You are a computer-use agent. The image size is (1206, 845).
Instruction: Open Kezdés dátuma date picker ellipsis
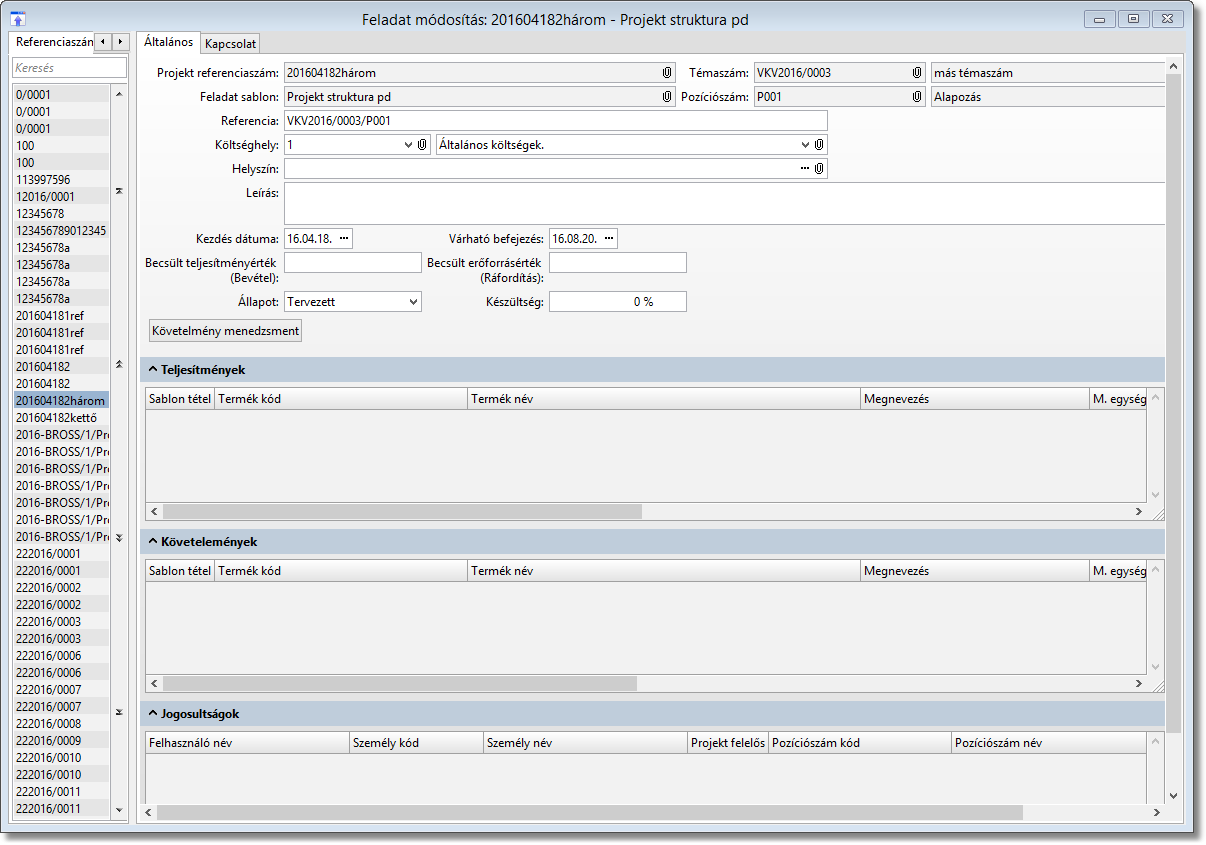(x=344, y=239)
